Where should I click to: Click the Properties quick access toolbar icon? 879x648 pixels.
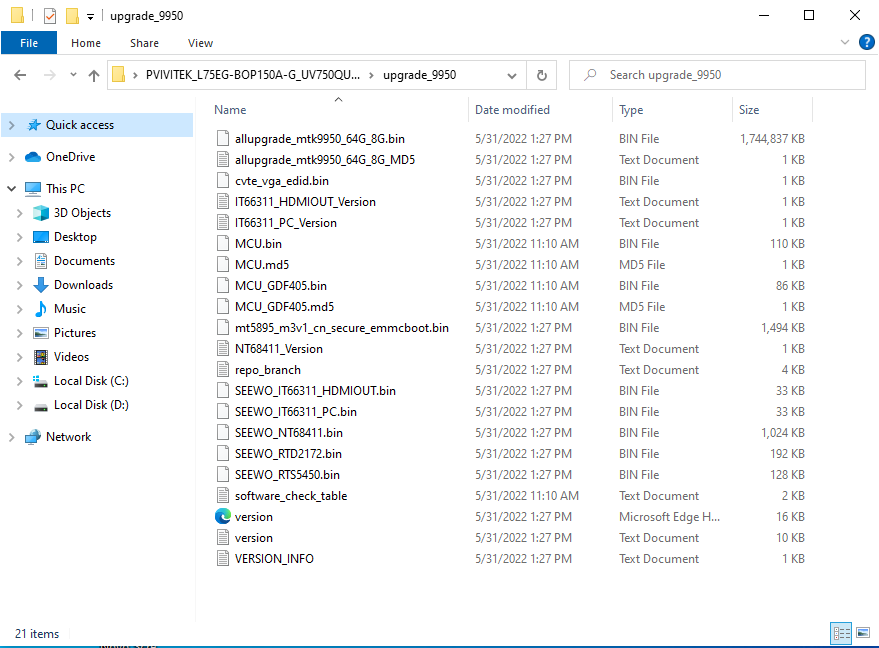click(x=50, y=16)
